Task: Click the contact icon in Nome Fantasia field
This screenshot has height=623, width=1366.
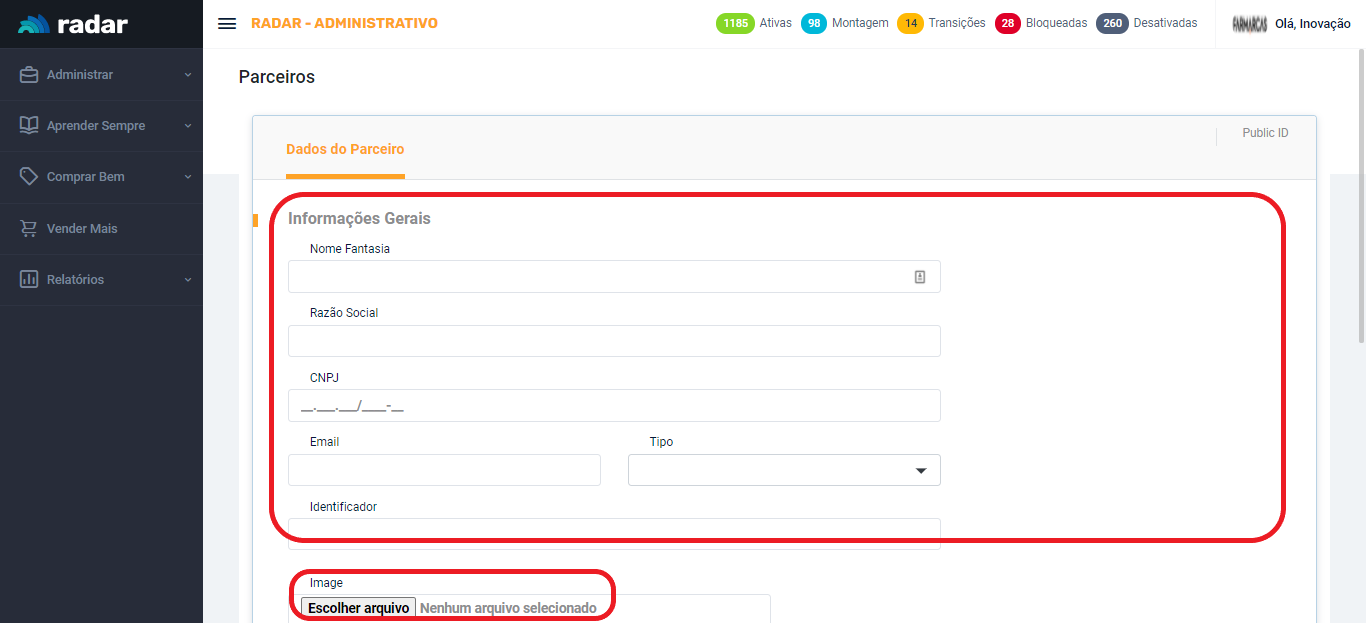Action: (920, 277)
